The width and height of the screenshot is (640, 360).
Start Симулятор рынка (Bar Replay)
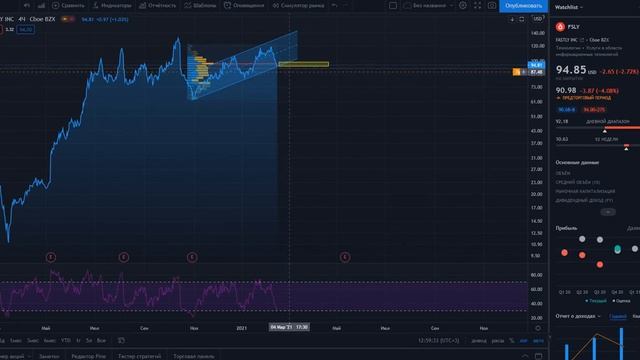click(298, 5)
